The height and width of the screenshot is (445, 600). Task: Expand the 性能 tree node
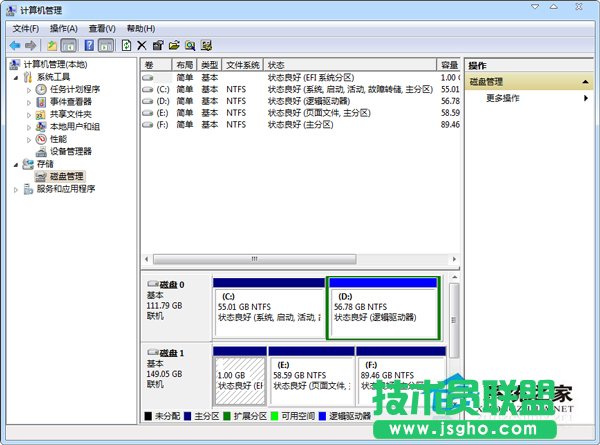pyautogui.click(x=29, y=140)
